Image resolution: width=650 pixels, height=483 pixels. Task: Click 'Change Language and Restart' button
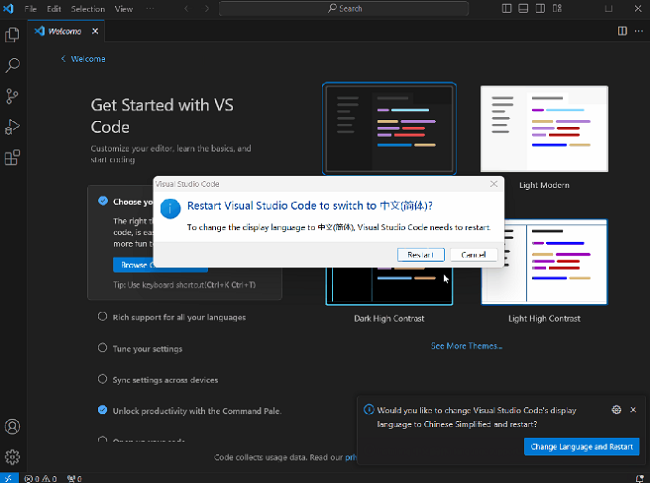(x=581, y=447)
